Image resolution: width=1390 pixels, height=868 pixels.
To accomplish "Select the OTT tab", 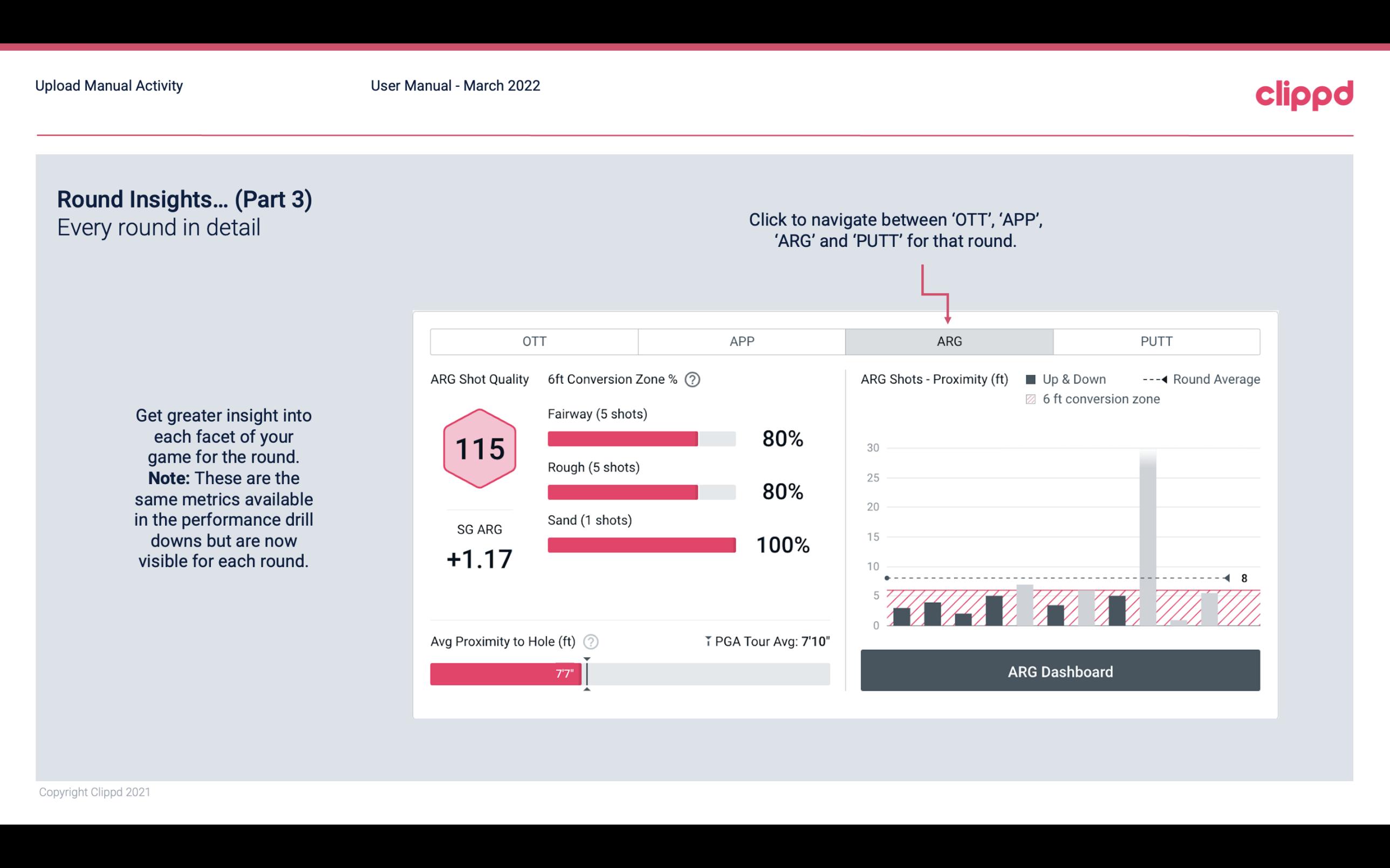I will click(x=535, y=341).
